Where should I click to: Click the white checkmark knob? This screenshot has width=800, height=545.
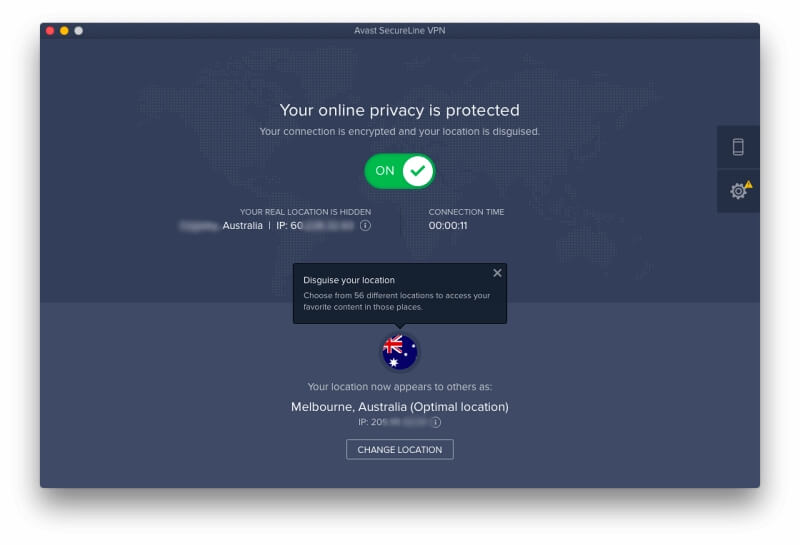(x=417, y=171)
